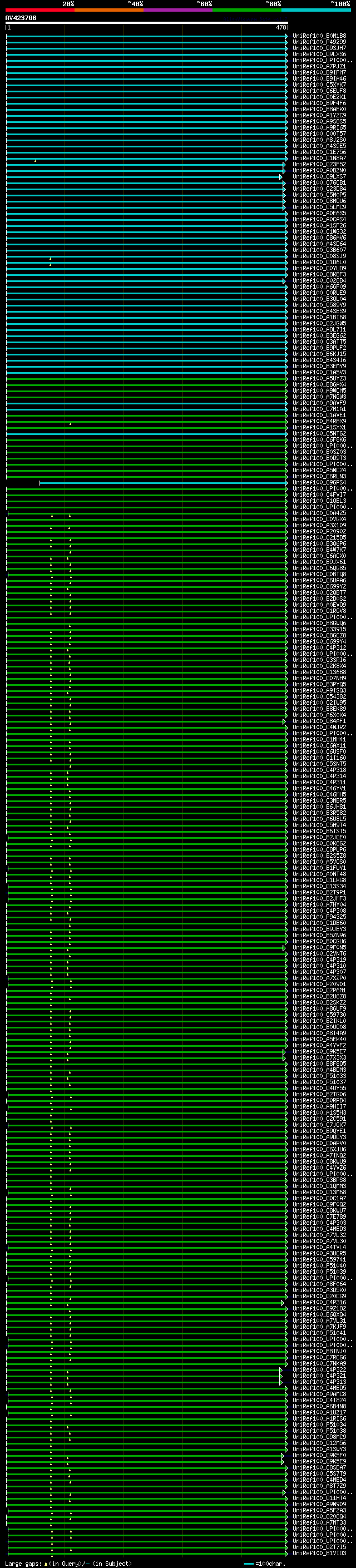Click the UniRef100_P94325 label
356x1568 pixels.
[319, 917]
